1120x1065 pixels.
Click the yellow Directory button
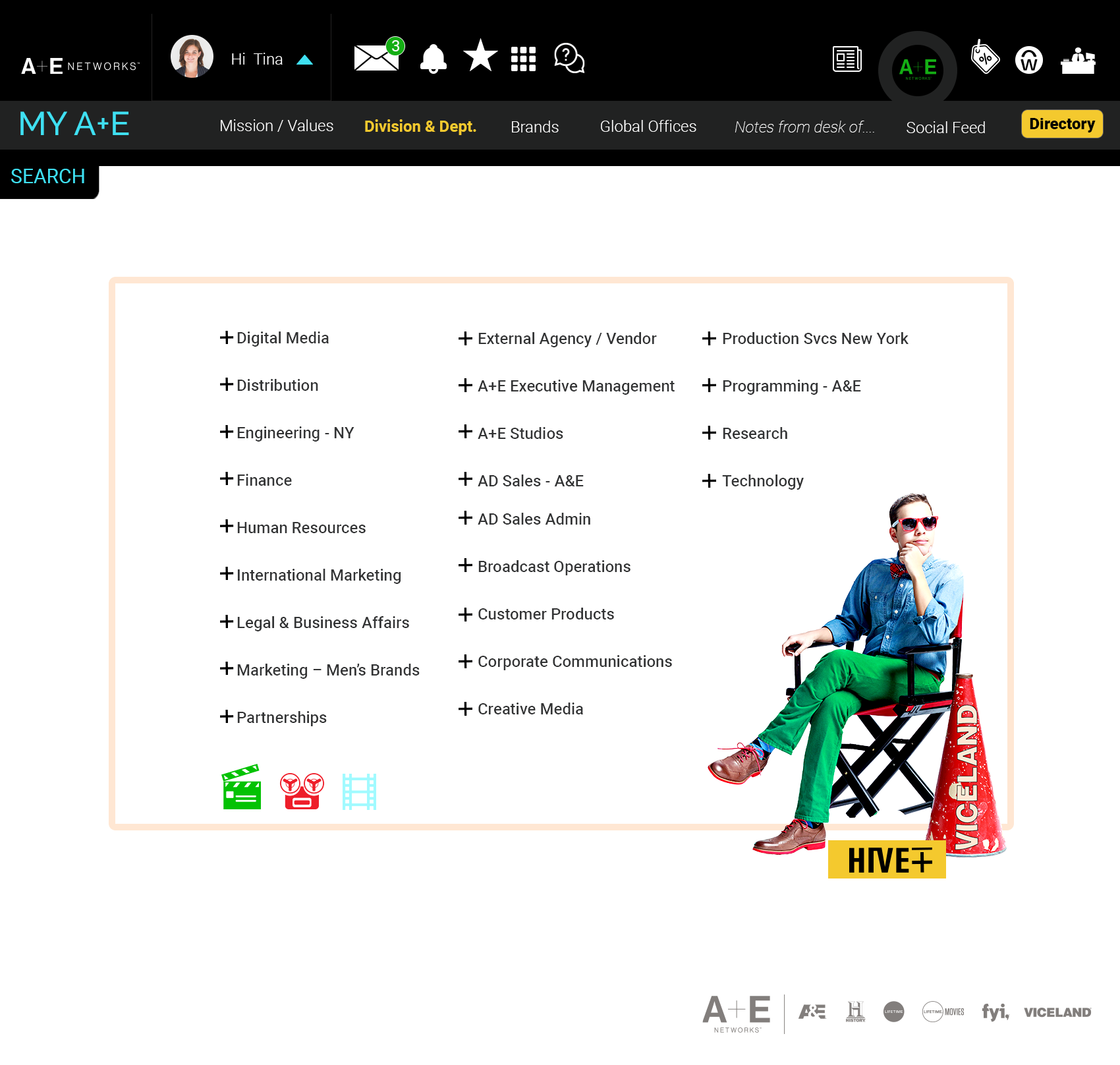(1062, 124)
